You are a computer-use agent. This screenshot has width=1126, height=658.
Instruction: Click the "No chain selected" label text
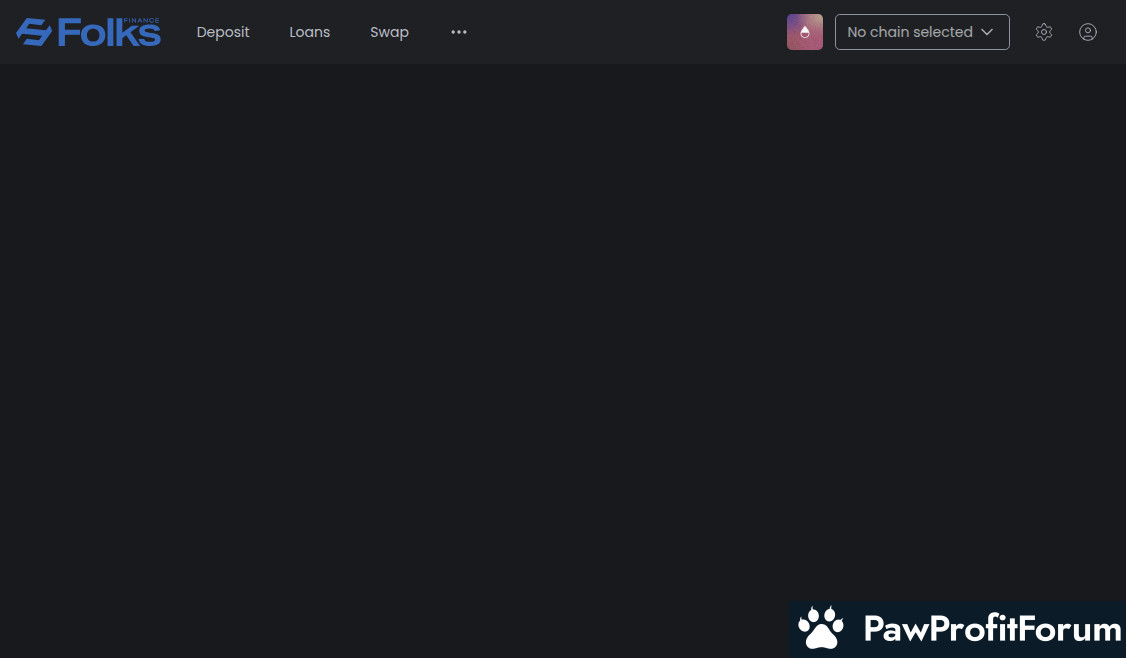(x=909, y=32)
